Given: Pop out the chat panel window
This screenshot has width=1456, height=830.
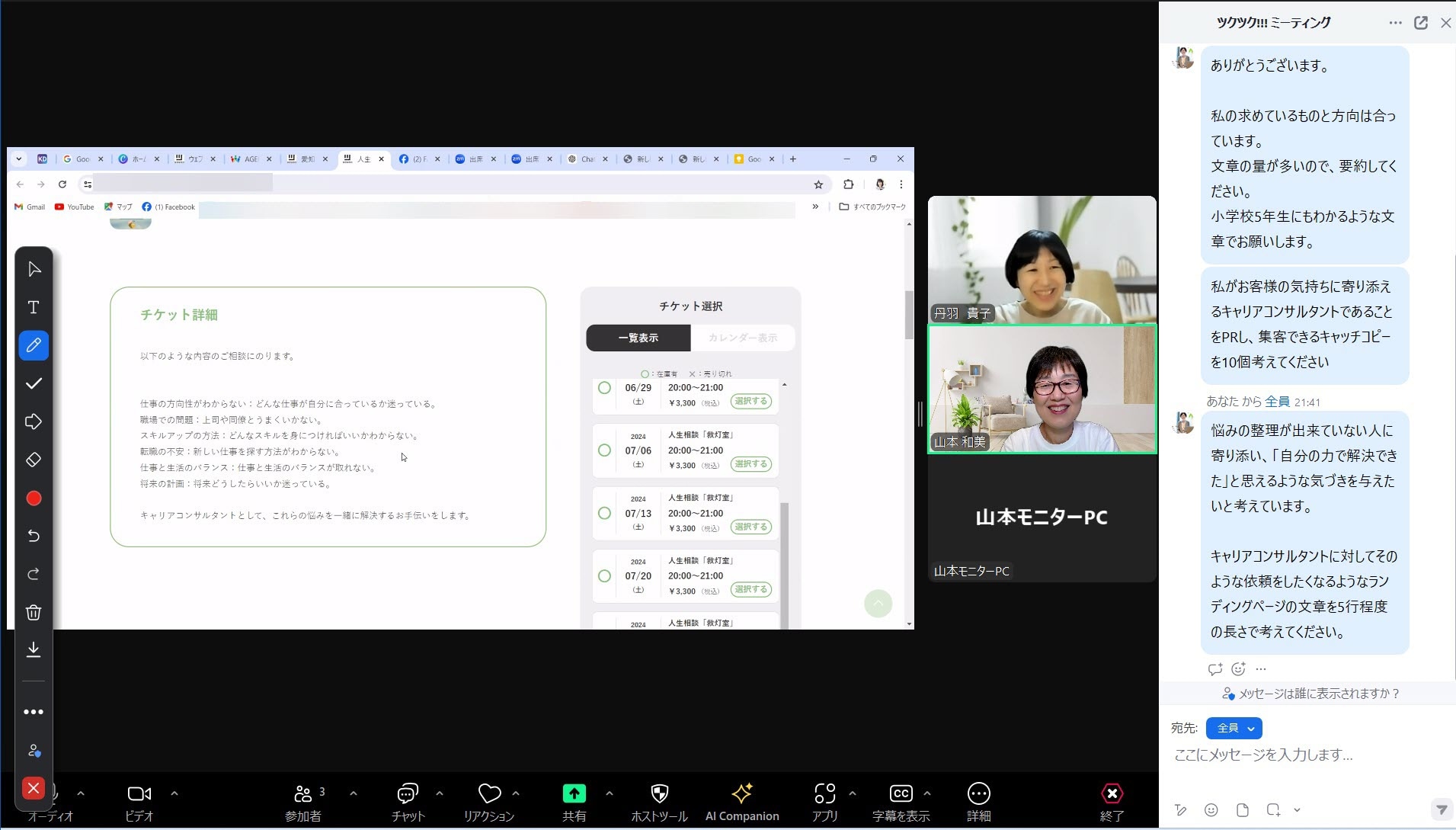Looking at the screenshot, I should (1420, 23).
